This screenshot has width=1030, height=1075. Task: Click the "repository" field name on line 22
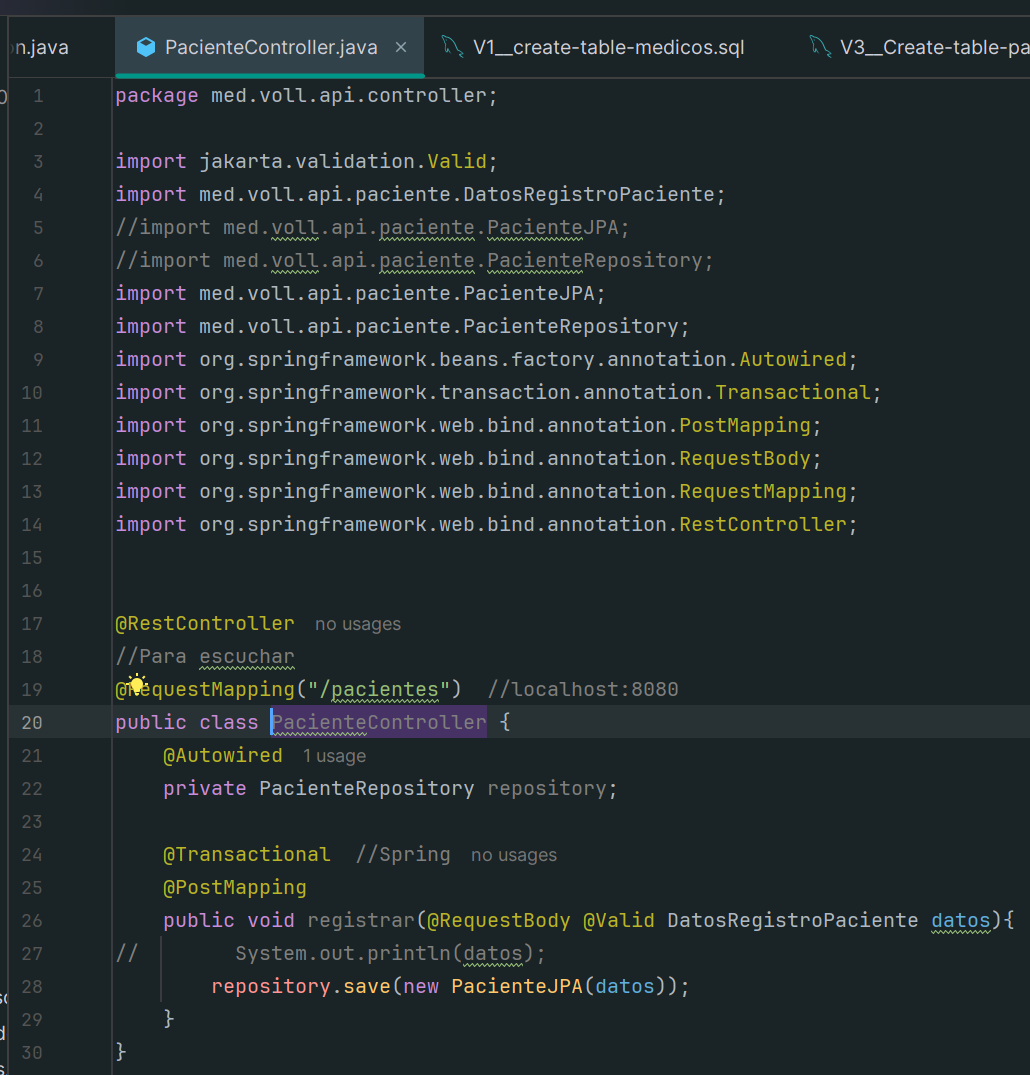(547, 789)
